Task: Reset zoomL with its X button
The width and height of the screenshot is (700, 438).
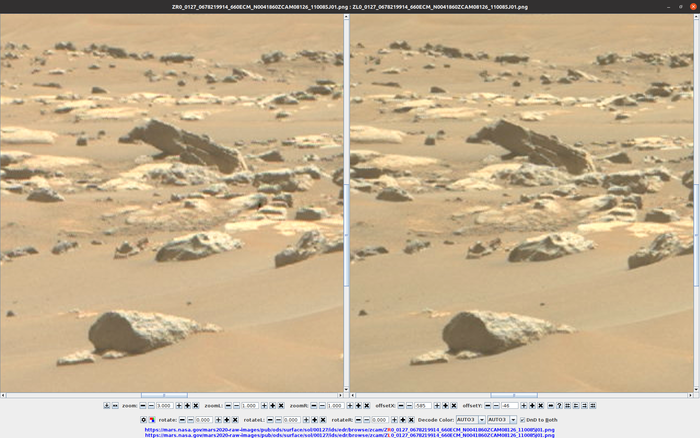Action: [281, 405]
